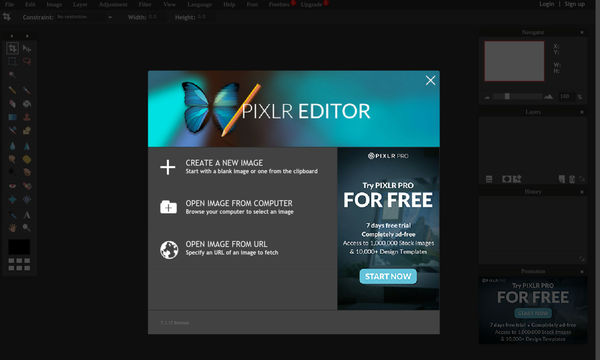Select the Crop tool in the toolbox
600x360 pixels.
click(12, 48)
